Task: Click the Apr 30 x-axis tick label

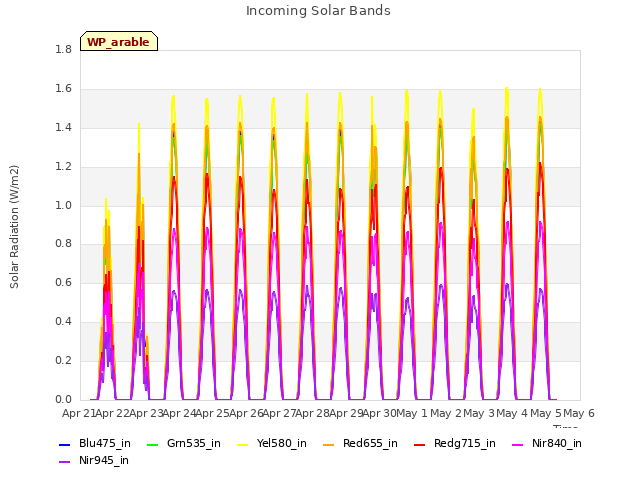Action: [379, 413]
